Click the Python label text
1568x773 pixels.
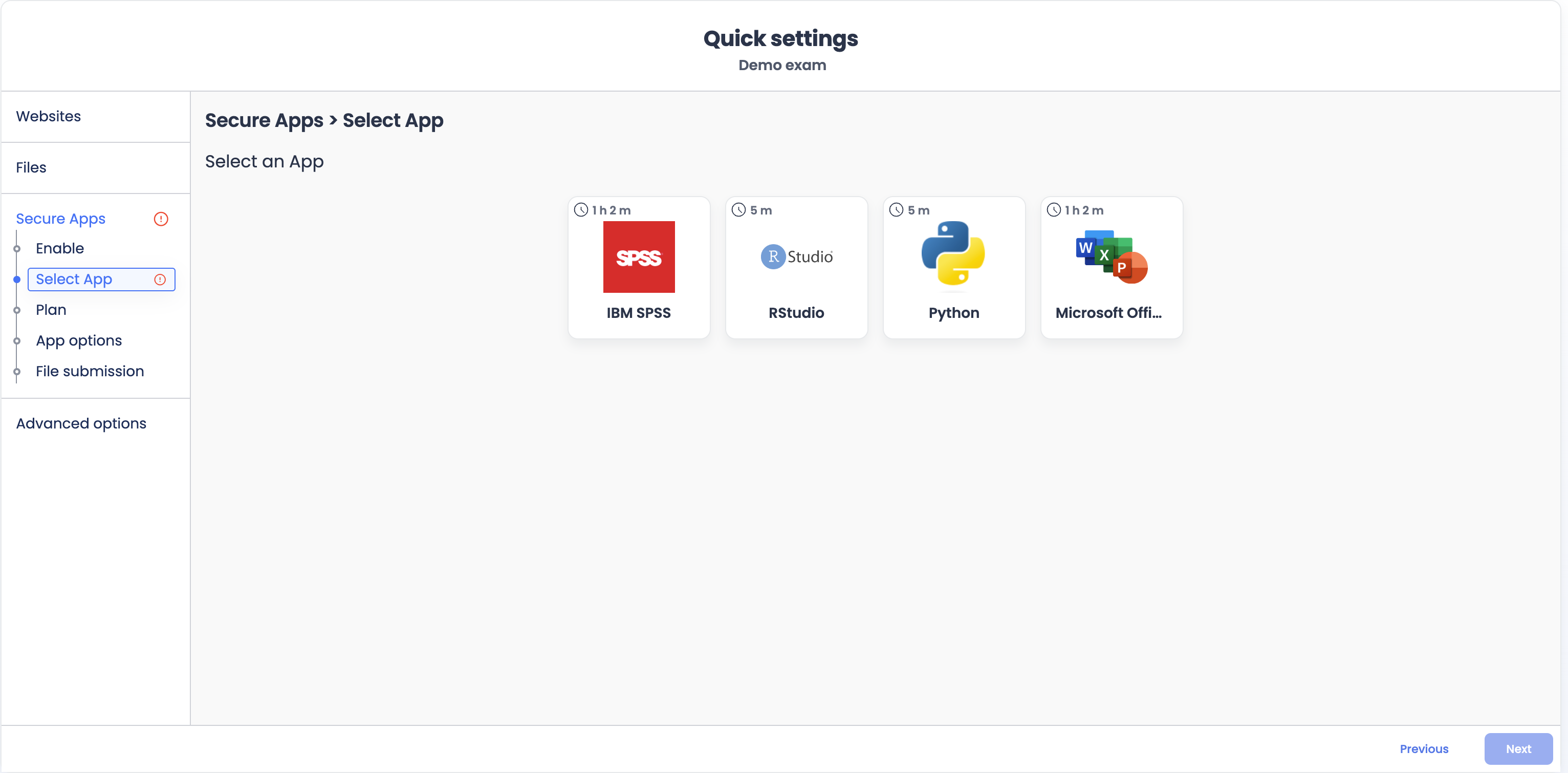coord(954,313)
